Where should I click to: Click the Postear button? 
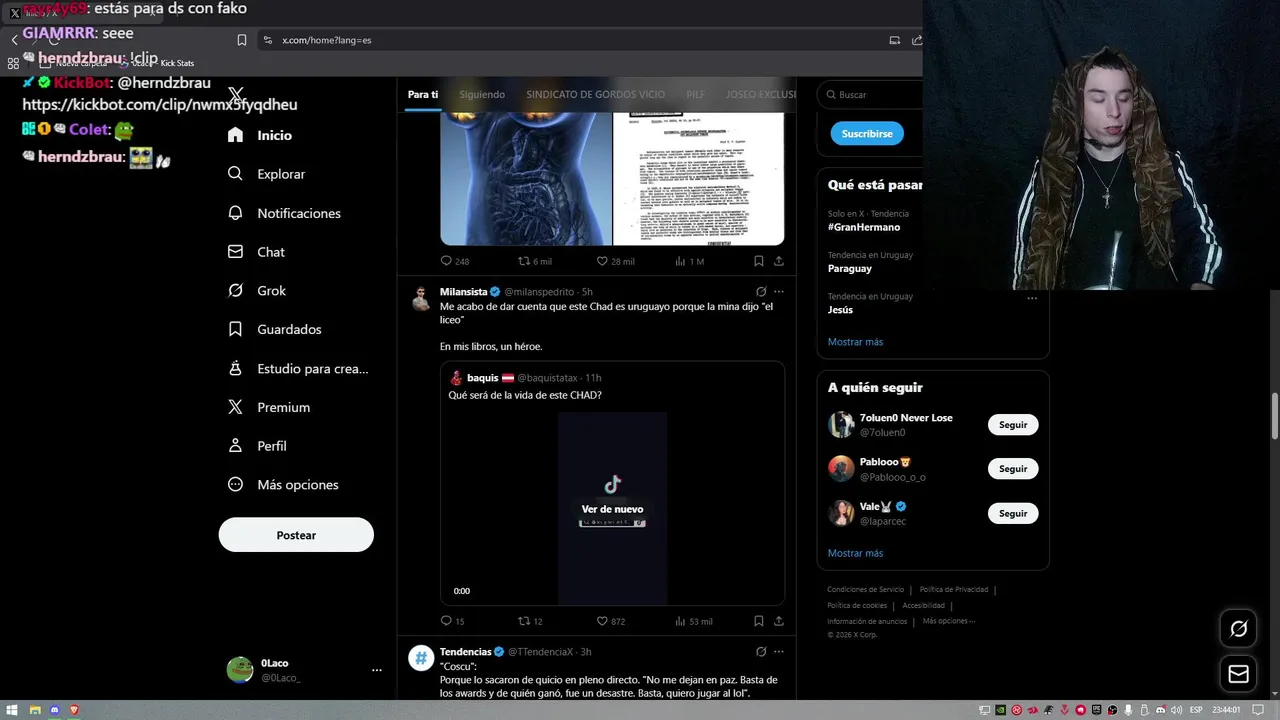click(296, 535)
